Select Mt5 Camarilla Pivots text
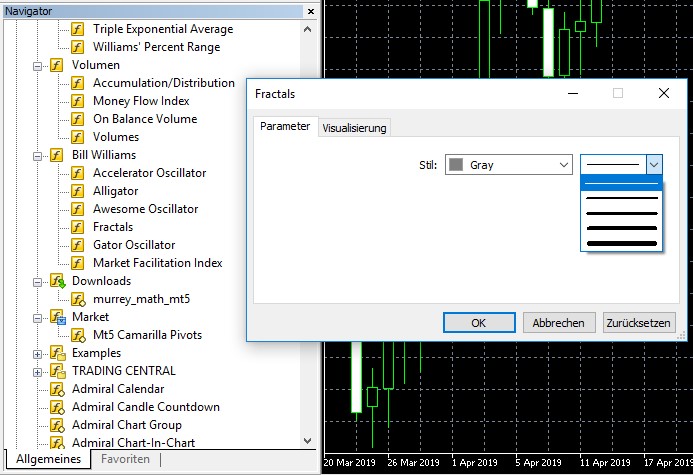 (148, 335)
